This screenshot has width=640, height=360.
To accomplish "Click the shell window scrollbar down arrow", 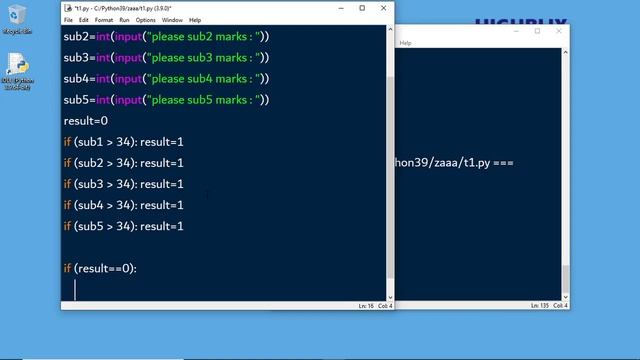I will pos(565,297).
